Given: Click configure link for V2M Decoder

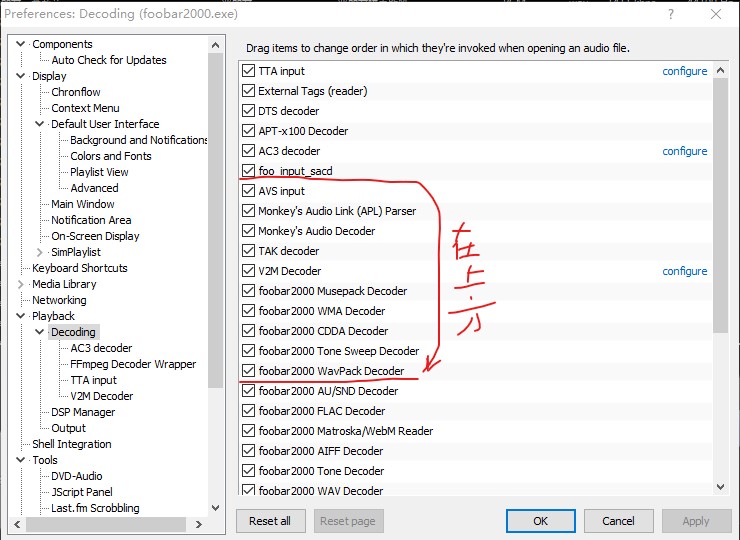Looking at the screenshot, I should [684, 271].
